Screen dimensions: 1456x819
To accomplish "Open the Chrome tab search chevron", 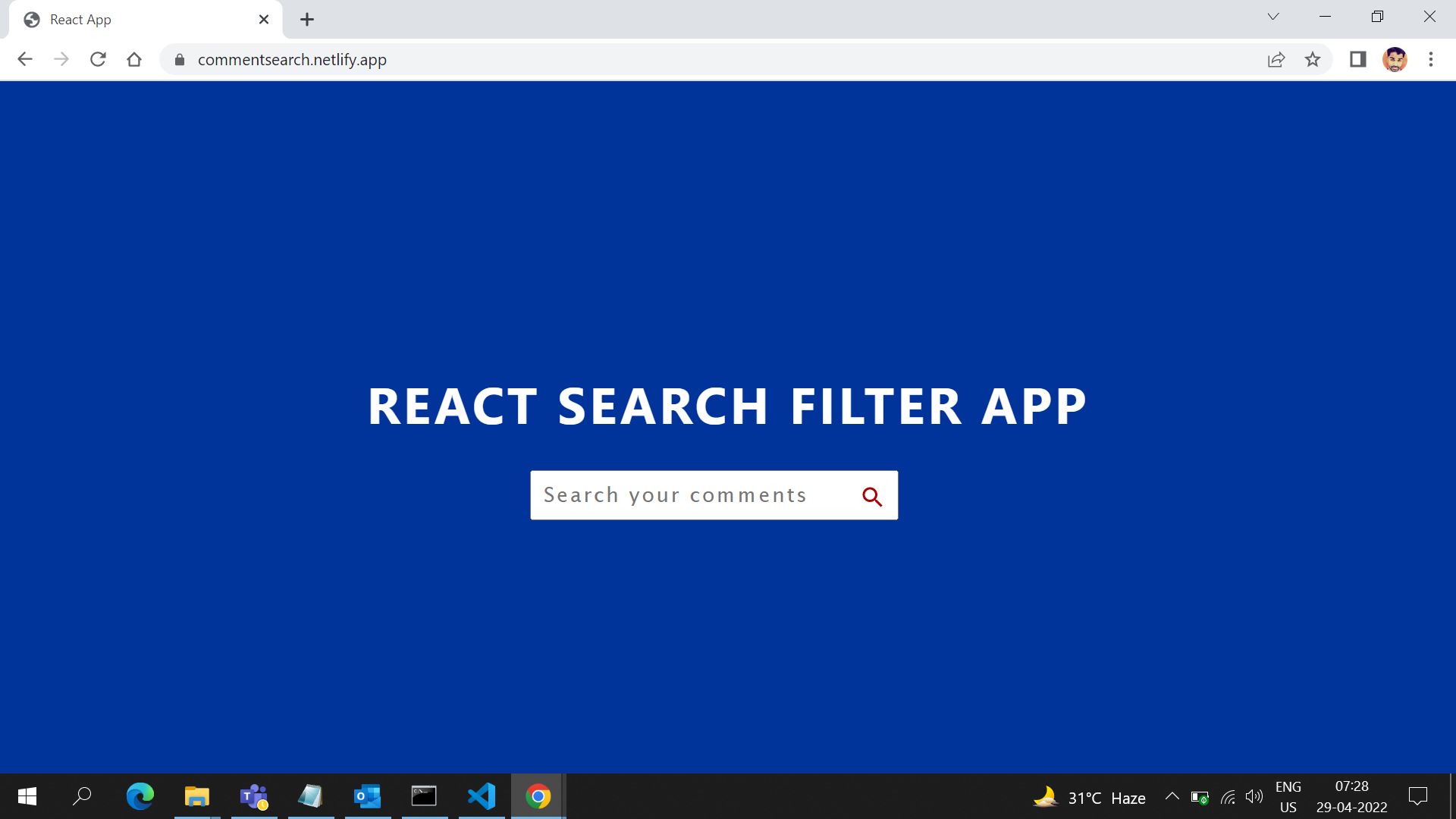I will [1272, 16].
